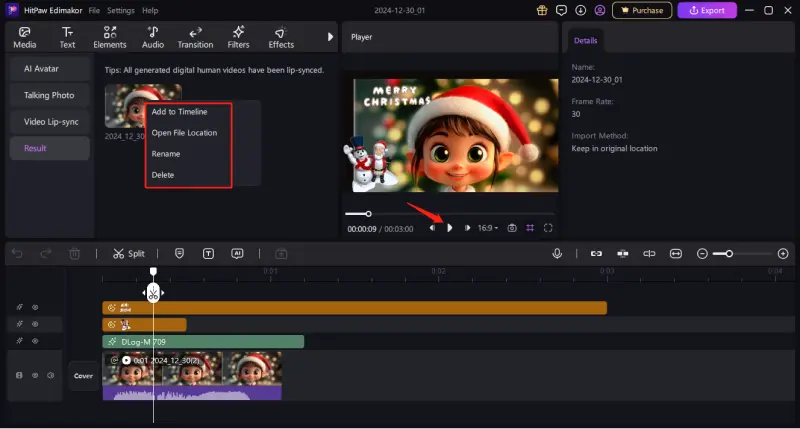Screen dimensions: 800x429
Task: Click the Purchase button
Action: pos(641,11)
